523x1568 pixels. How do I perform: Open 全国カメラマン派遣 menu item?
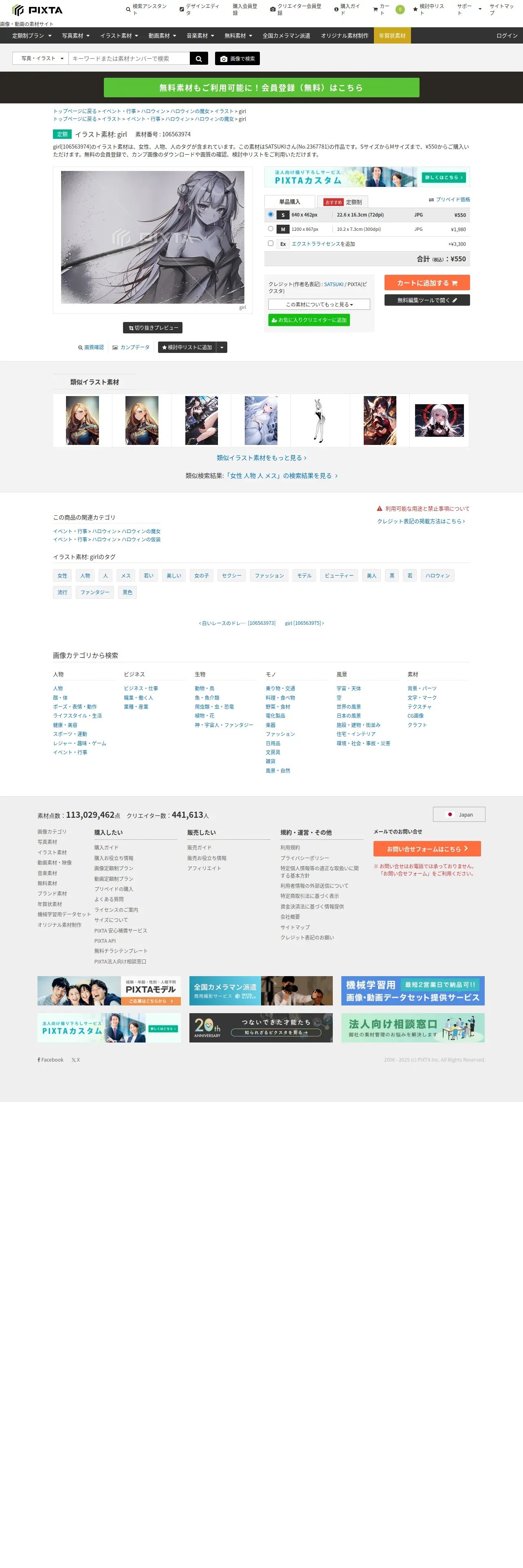[286, 36]
